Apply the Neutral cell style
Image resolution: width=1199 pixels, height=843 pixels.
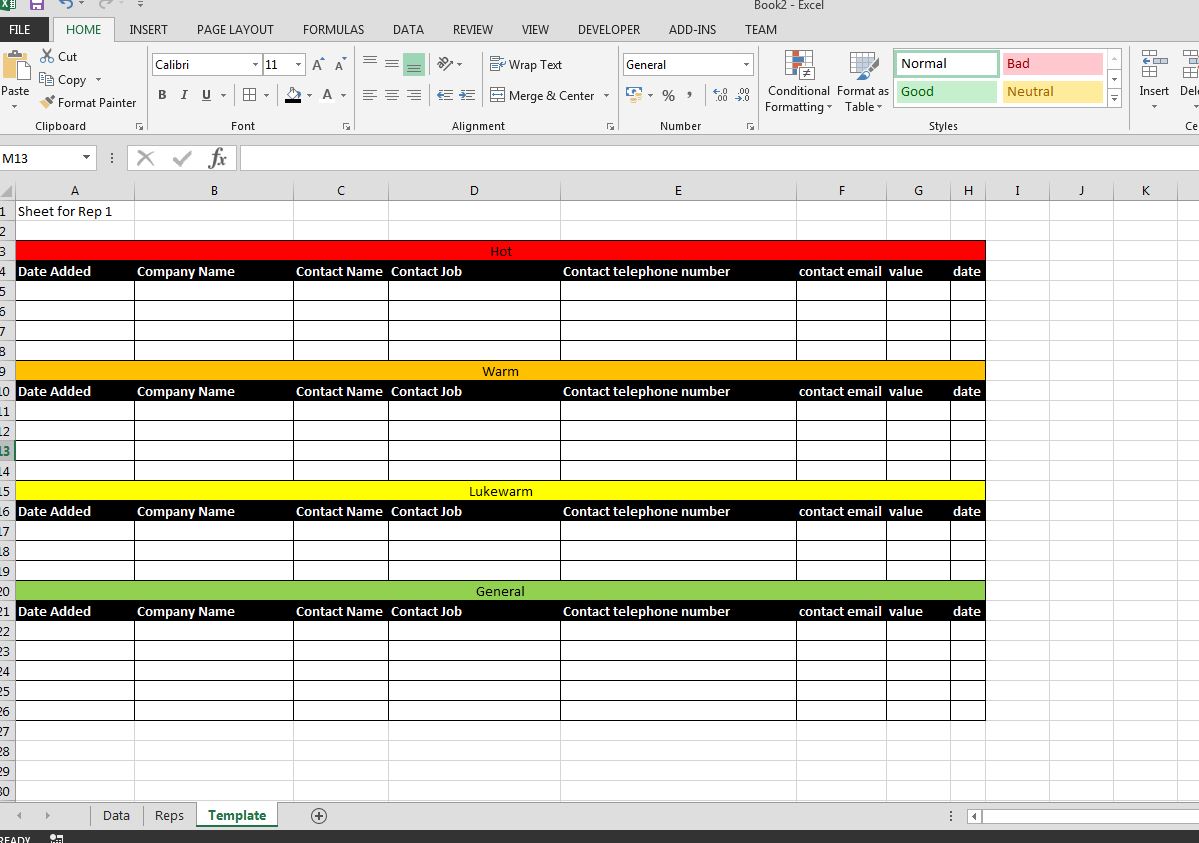click(x=1052, y=92)
